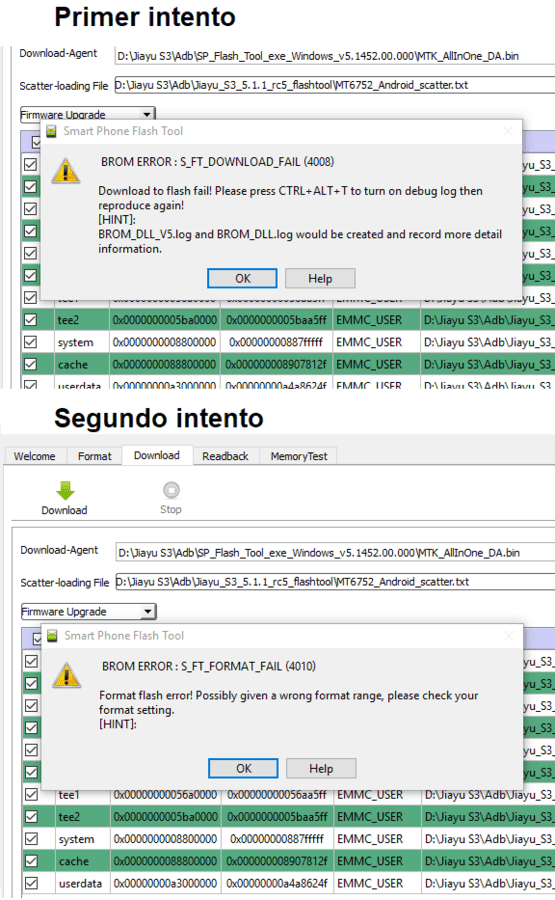Click 'Scatter-loading File' label in Primer intento

pyautogui.click(x=64, y=86)
